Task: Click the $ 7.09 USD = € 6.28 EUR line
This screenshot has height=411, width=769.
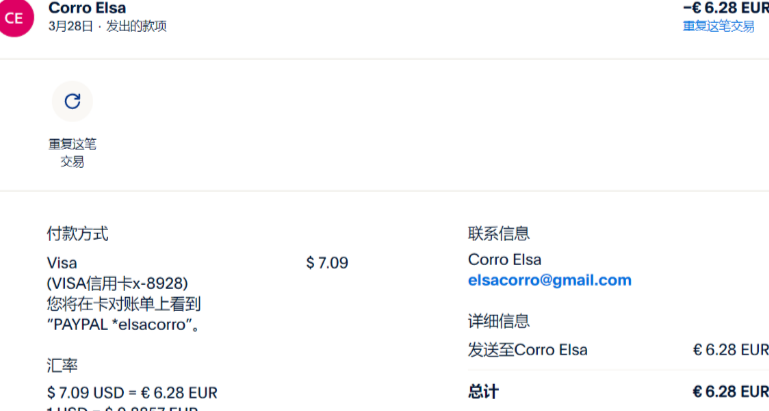Action: (132, 392)
